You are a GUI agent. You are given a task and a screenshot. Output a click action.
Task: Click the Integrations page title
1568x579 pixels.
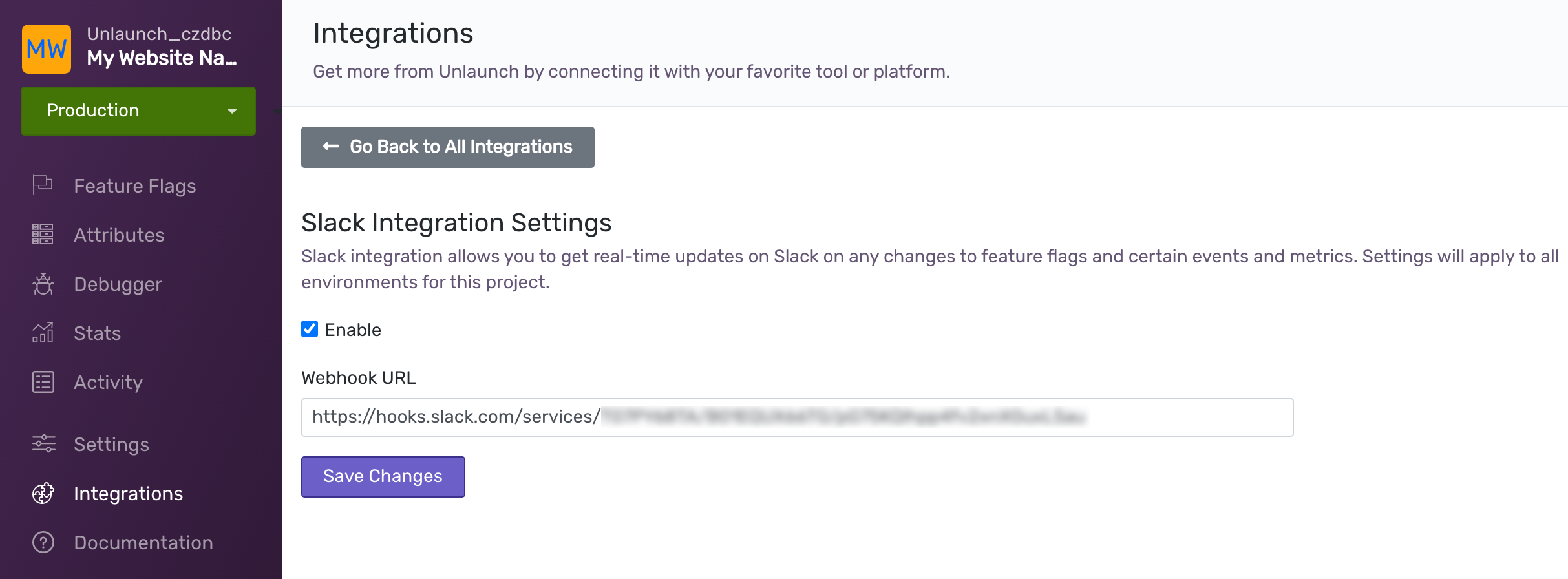tap(393, 33)
